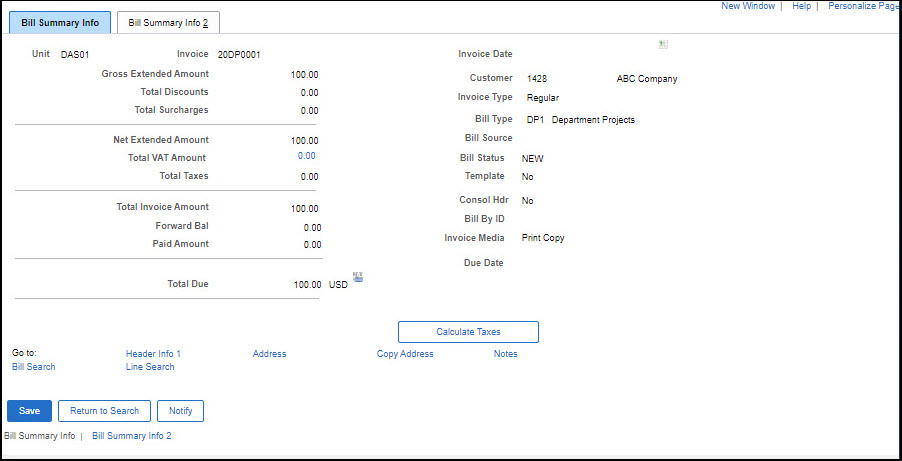Click the Notify button
This screenshot has height=461, width=902.
pos(180,411)
